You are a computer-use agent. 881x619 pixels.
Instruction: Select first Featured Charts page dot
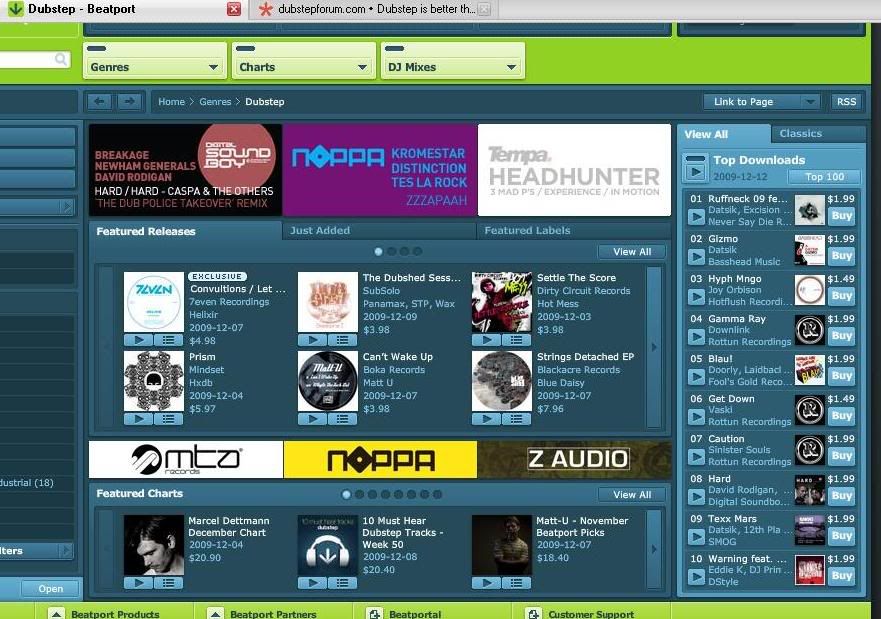click(x=346, y=494)
